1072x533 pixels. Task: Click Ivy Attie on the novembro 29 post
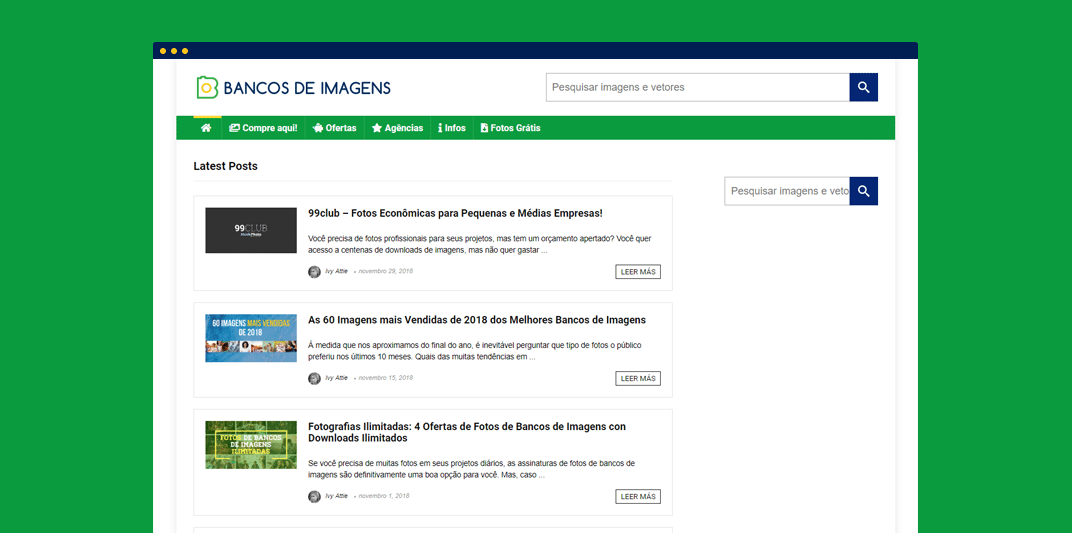click(336, 271)
